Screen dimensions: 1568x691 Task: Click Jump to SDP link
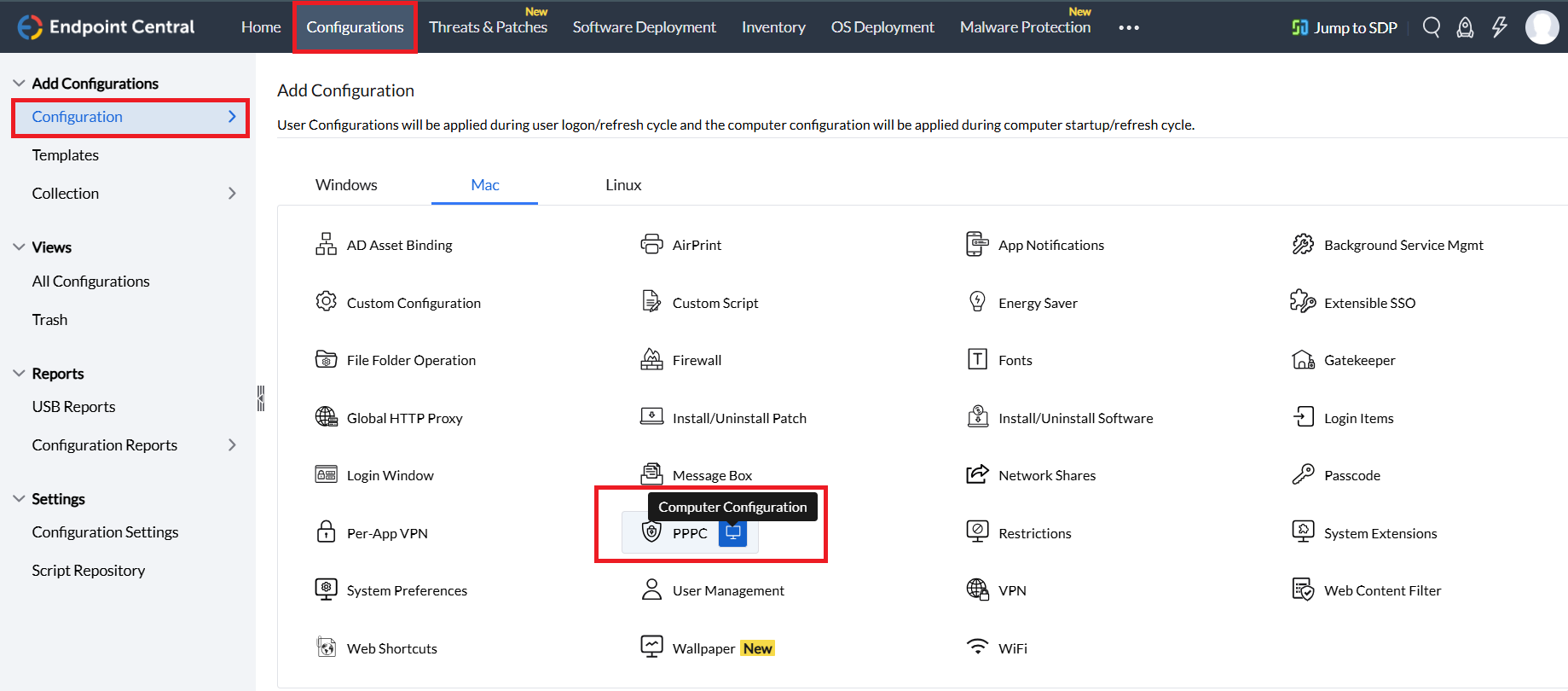pyautogui.click(x=1345, y=27)
